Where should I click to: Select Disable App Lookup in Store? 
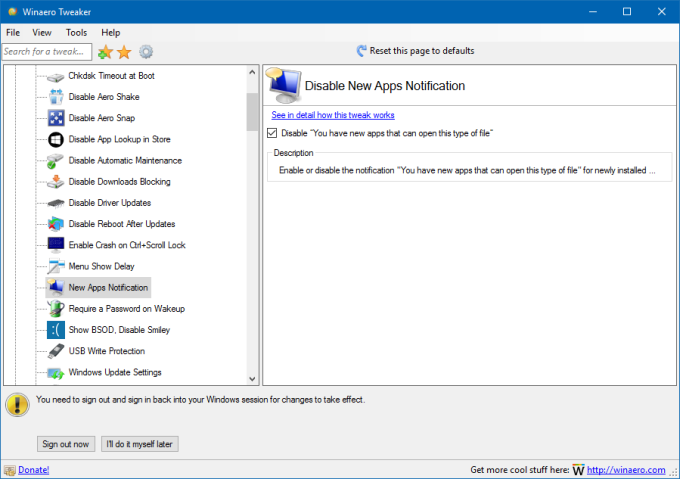(x=119, y=139)
